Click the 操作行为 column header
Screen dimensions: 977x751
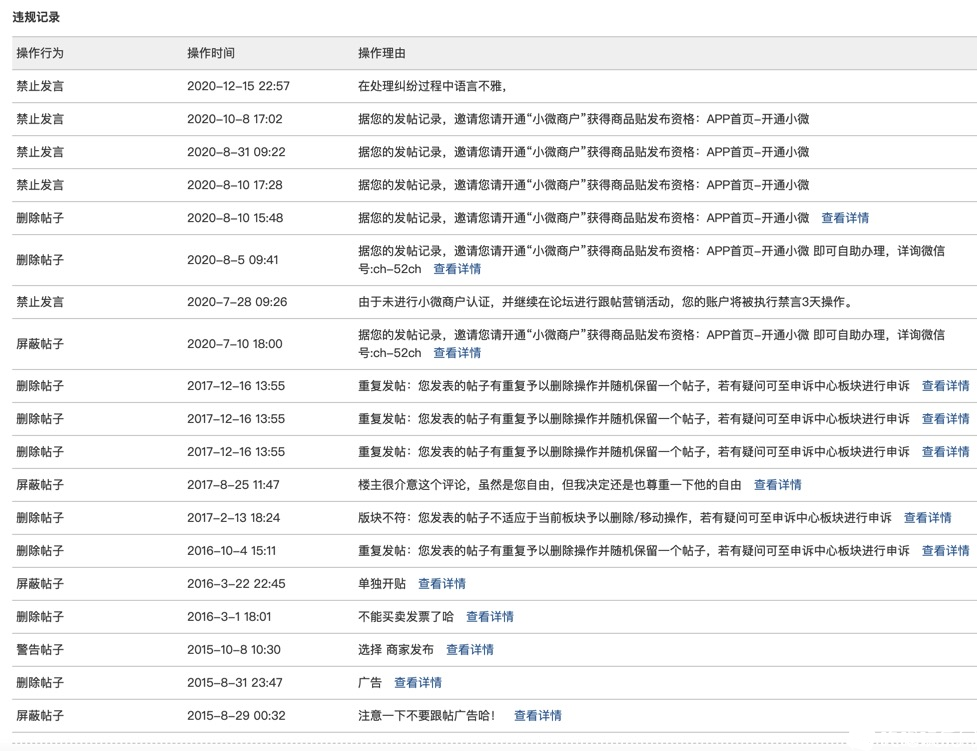pos(40,53)
